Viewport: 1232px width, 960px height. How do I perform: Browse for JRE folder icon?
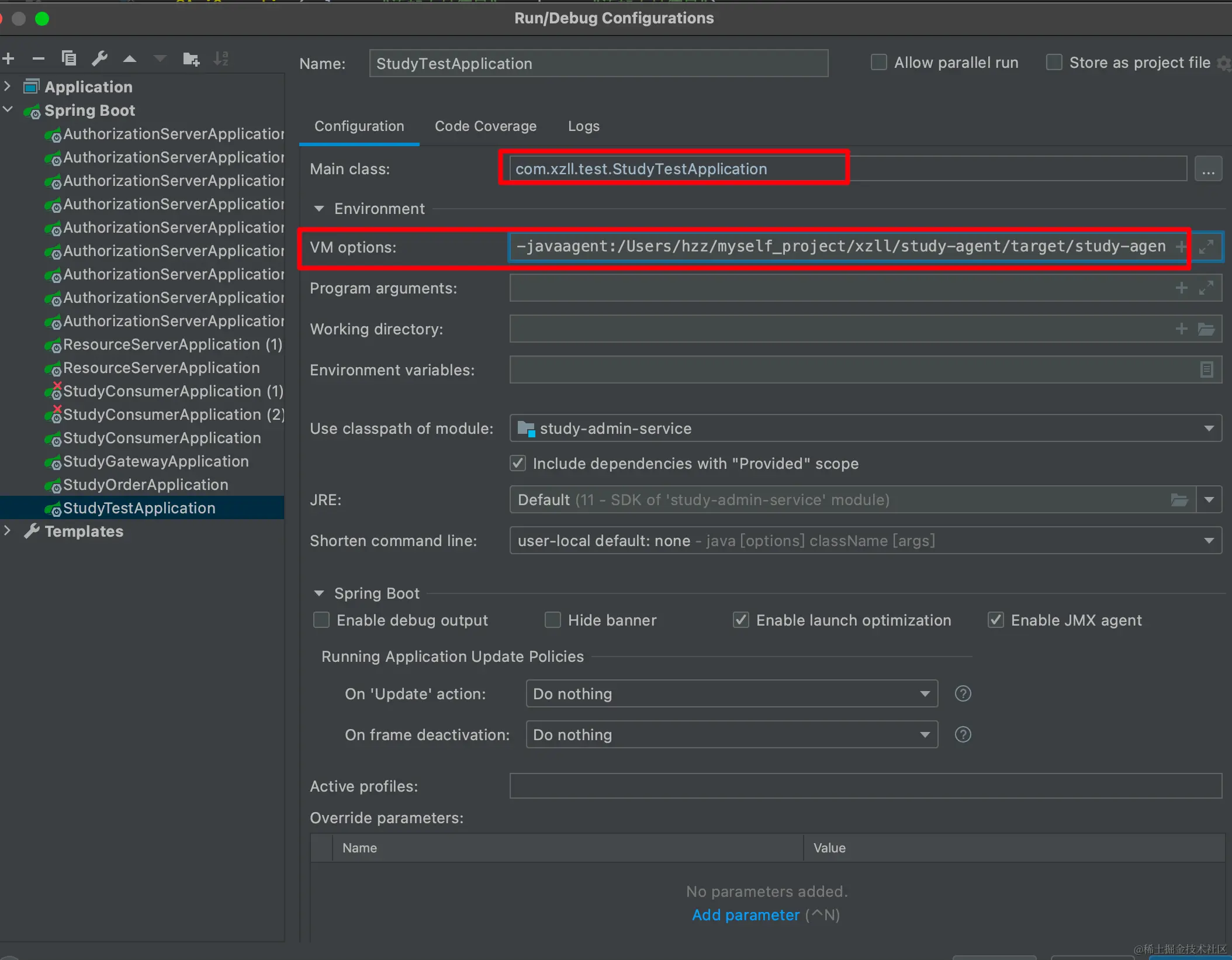pos(1179,500)
